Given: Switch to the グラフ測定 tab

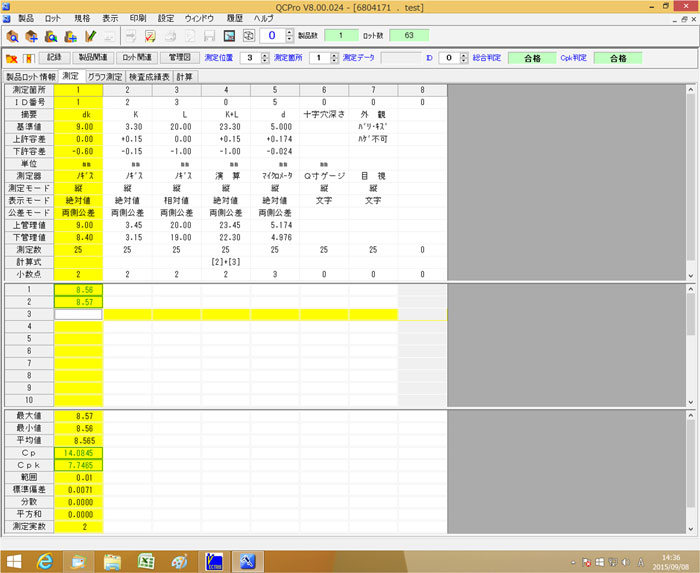Looking at the screenshot, I should point(105,77).
